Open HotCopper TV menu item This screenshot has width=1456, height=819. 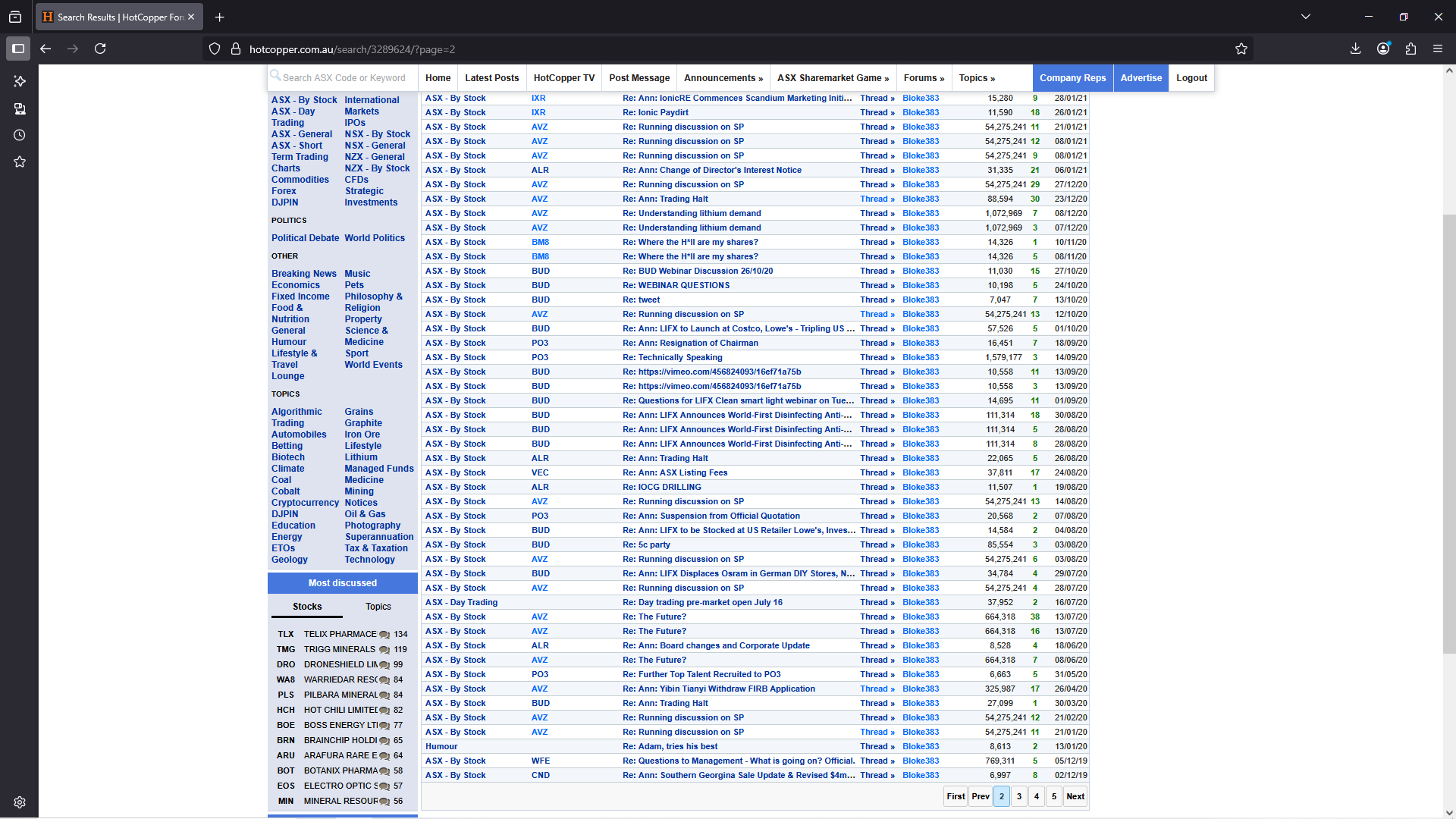click(x=564, y=77)
